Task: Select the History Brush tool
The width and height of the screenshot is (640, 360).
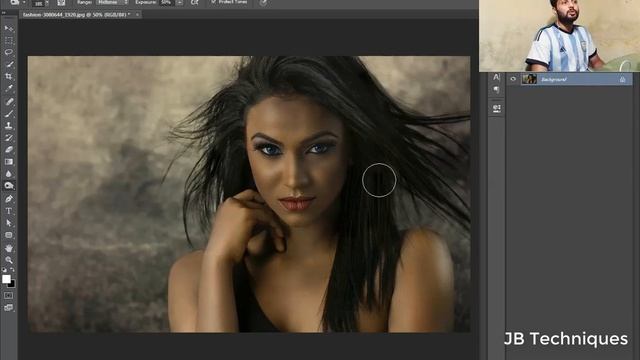Action: [x=9, y=138]
